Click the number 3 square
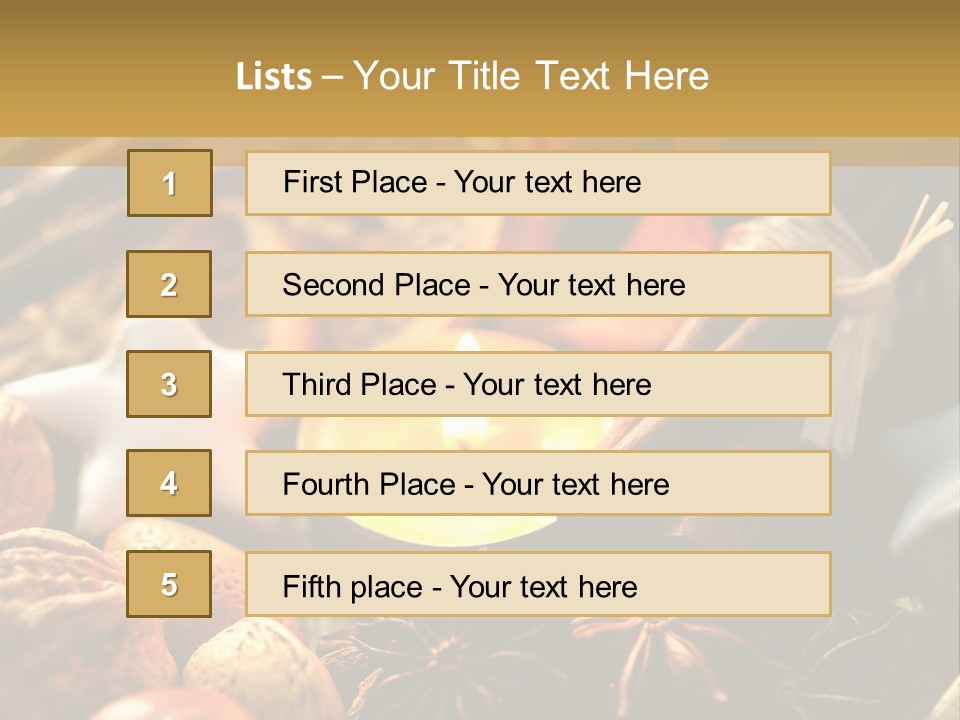This screenshot has height=720, width=960. [169, 384]
